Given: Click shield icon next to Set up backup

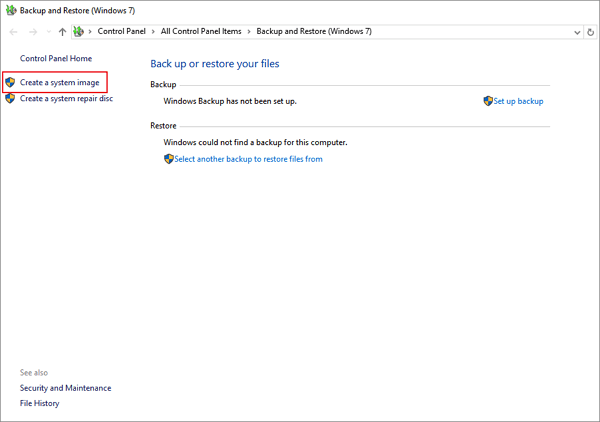Looking at the screenshot, I should coord(488,101).
